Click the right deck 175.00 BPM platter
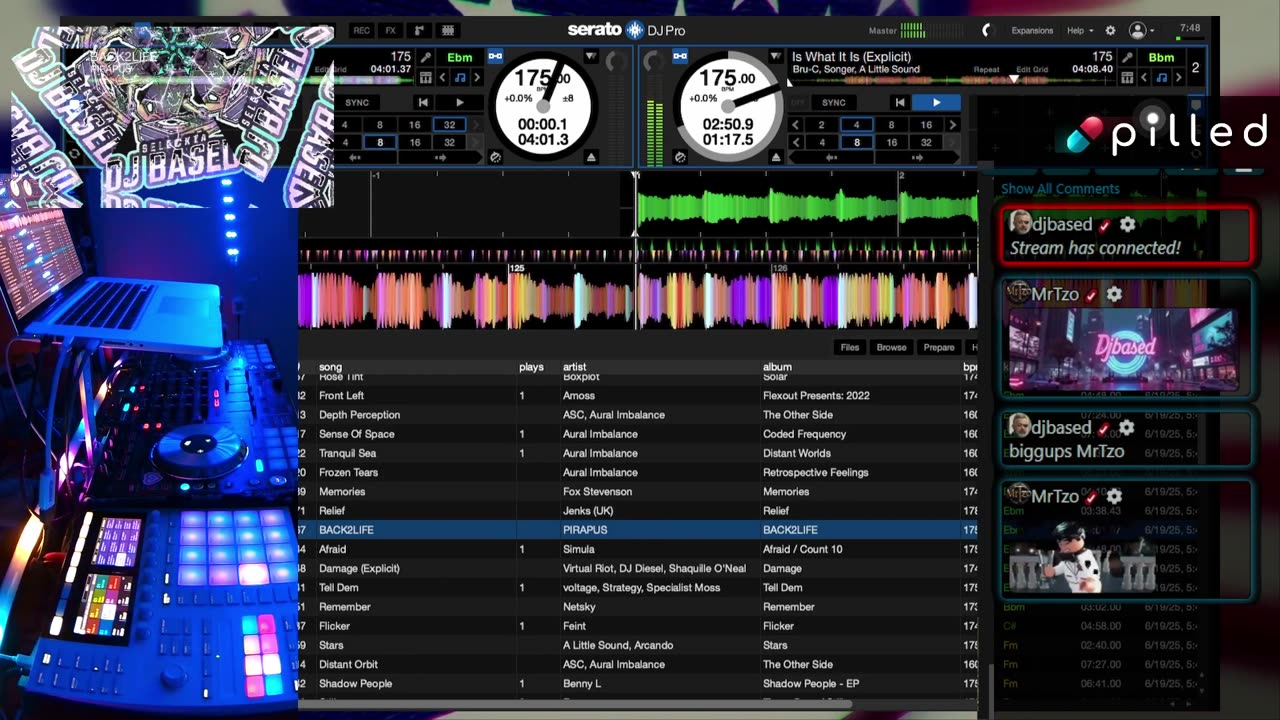Viewport: 1280px width, 720px height. (727, 106)
